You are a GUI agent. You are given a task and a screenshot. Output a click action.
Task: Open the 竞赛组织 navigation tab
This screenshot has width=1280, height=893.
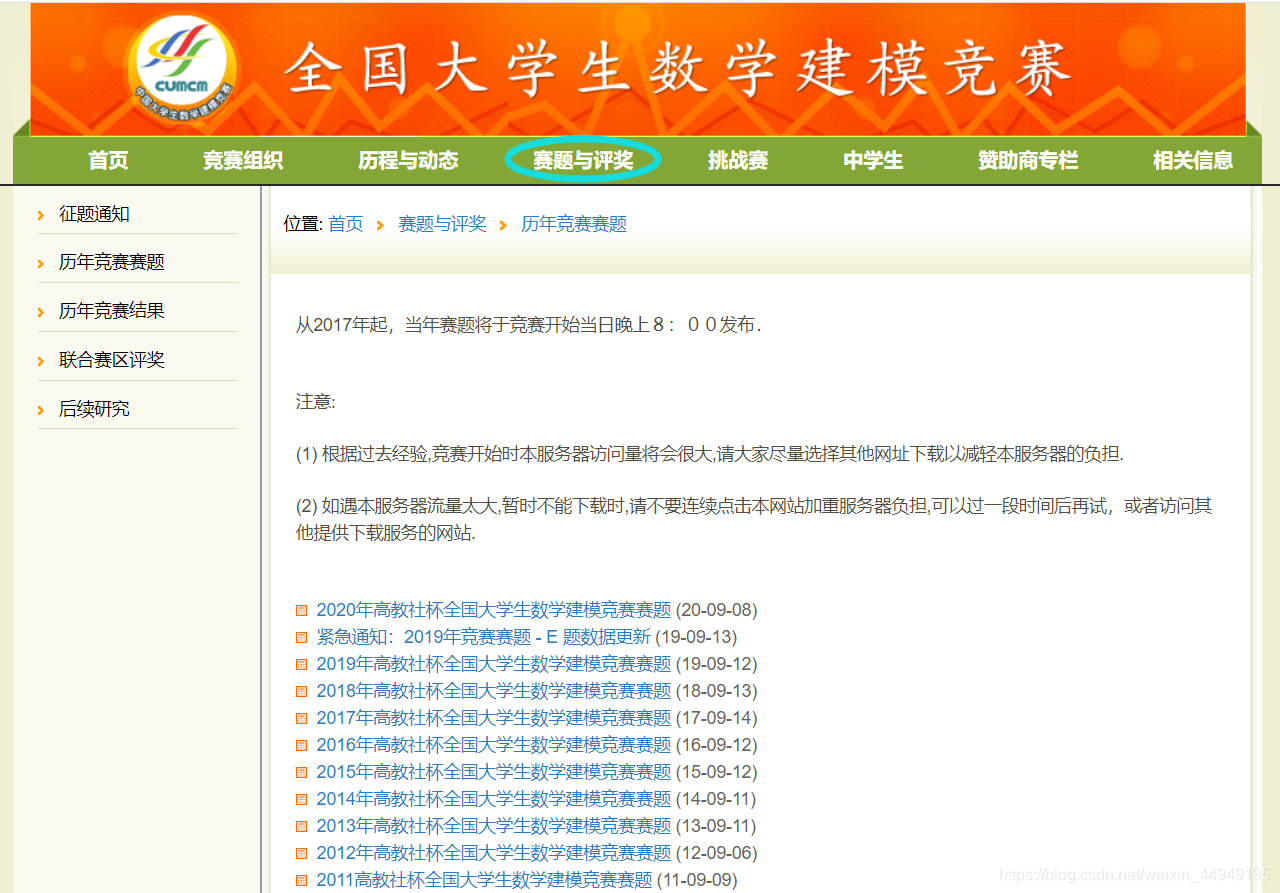click(243, 160)
